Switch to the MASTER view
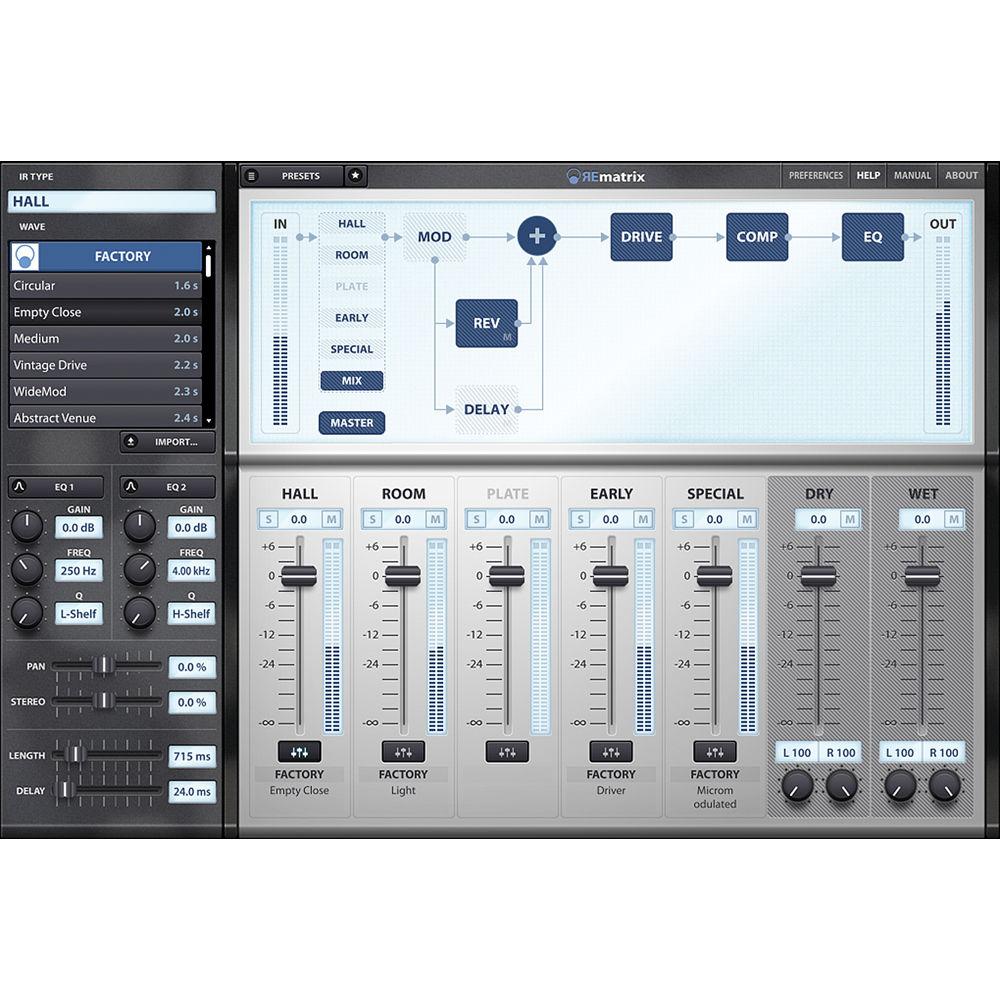 [351, 422]
